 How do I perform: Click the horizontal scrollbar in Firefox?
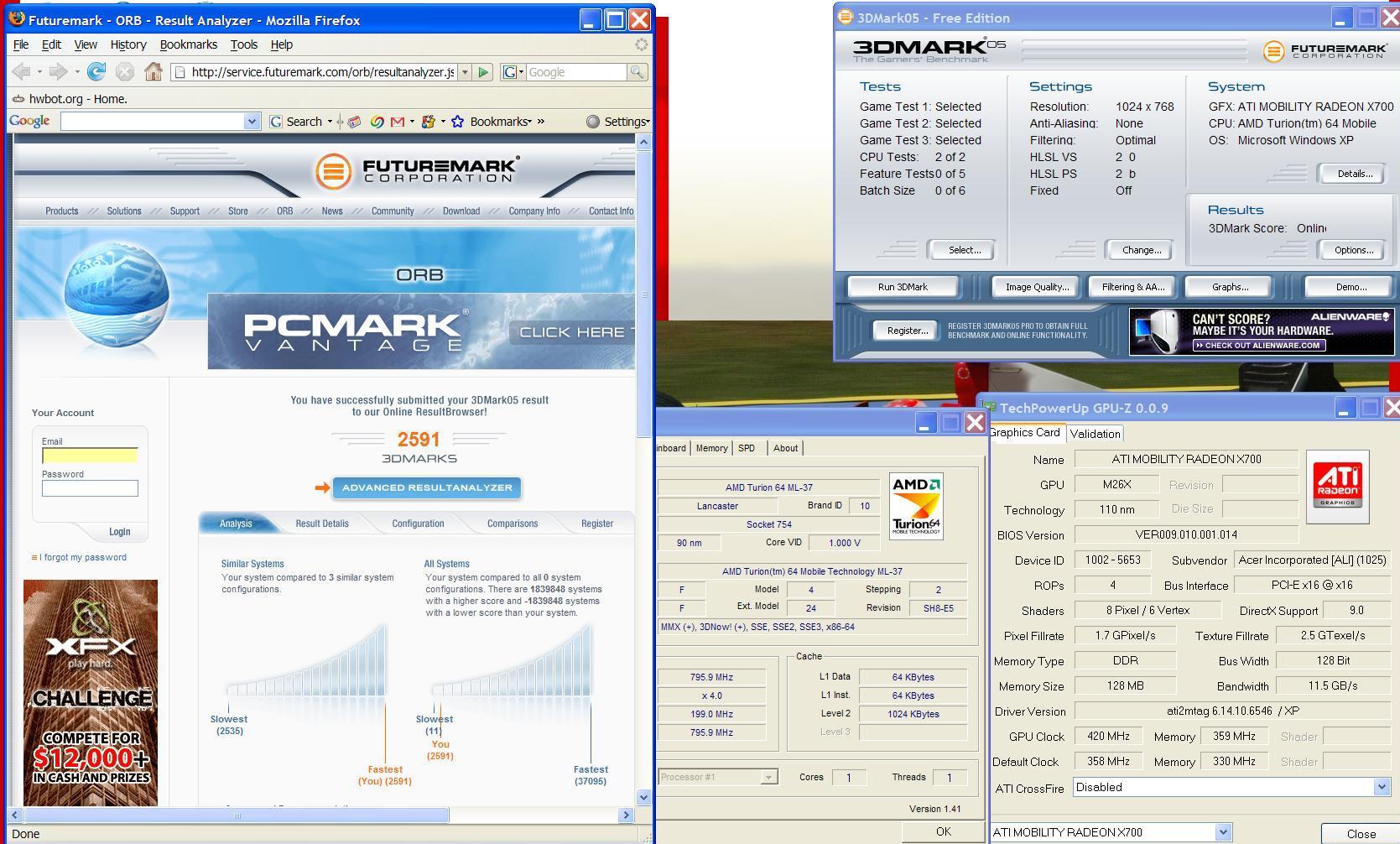tap(237, 815)
